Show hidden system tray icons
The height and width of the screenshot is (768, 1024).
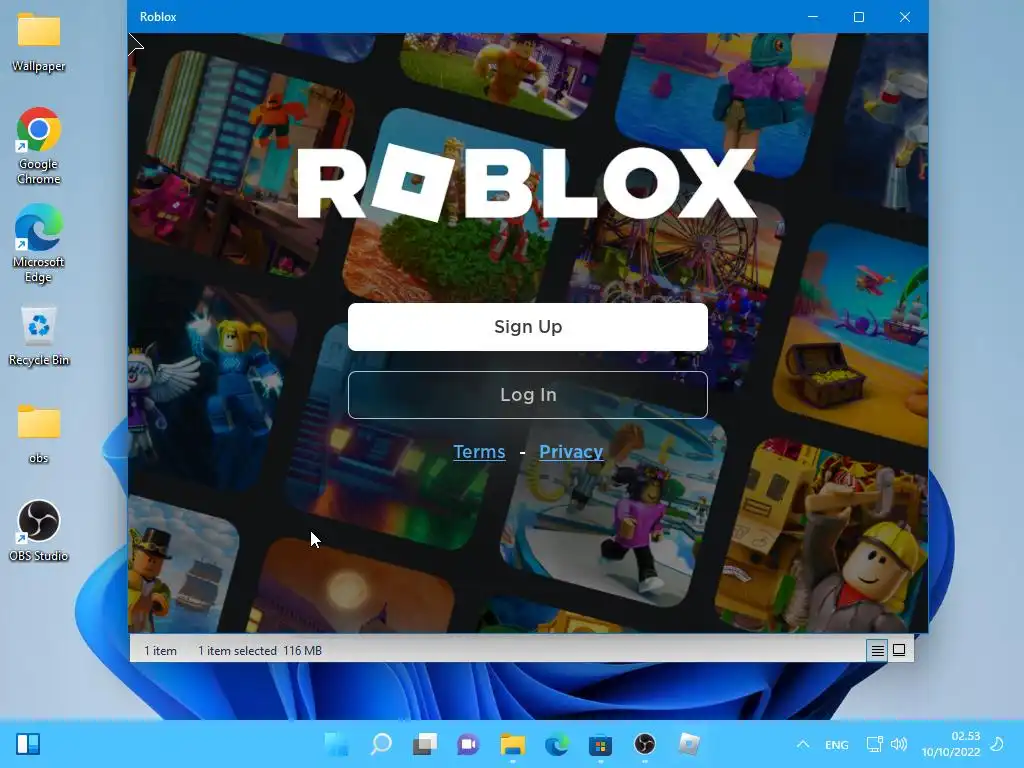point(803,744)
